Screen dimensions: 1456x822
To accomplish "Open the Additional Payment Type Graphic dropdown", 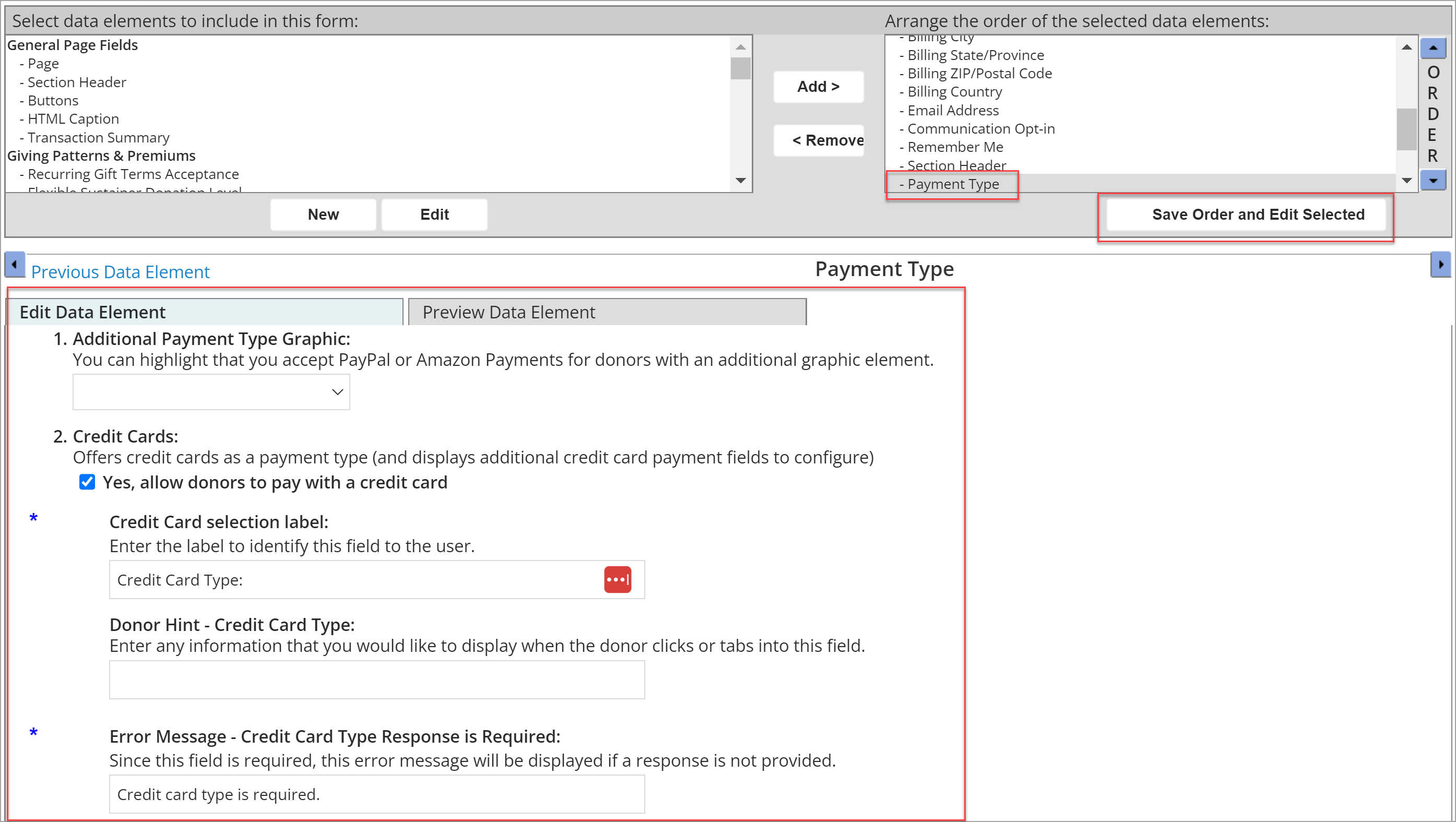I will [211, 391].
